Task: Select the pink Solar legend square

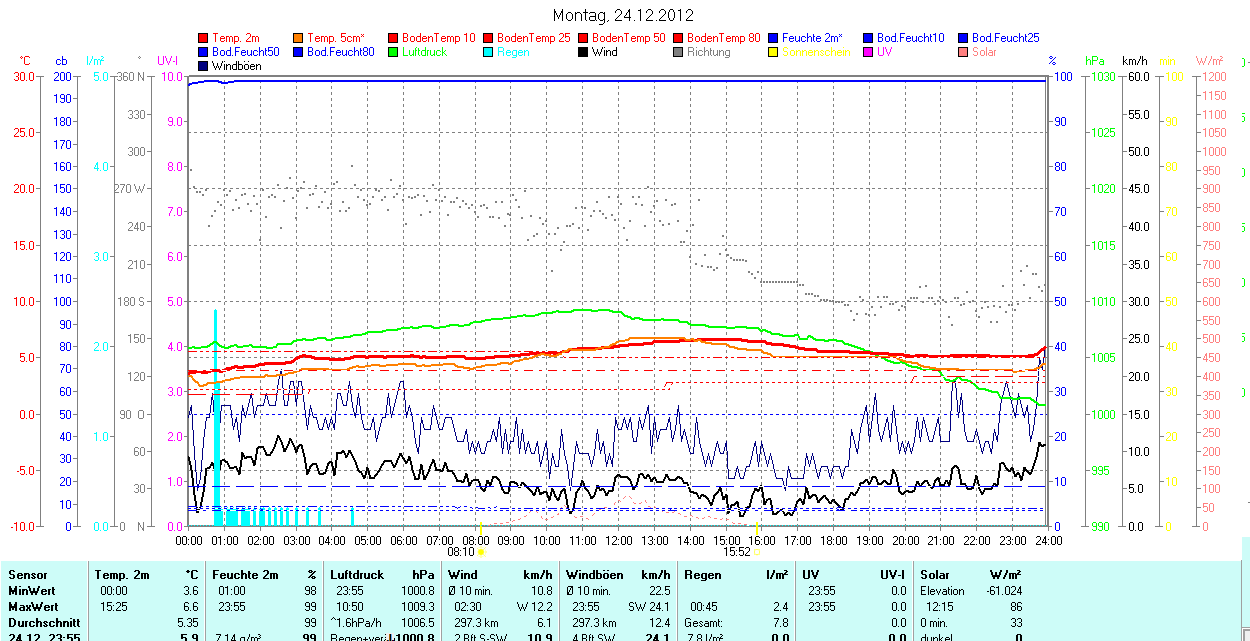Action: click(x=962, y=52)
